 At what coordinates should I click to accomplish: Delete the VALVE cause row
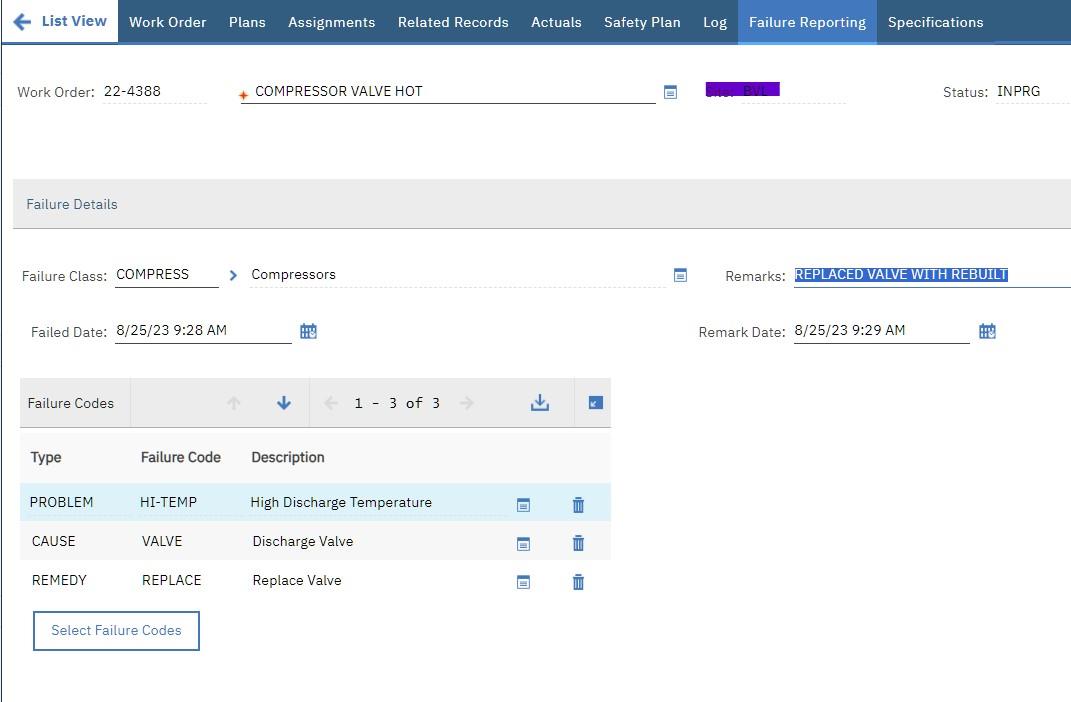click(x=578, y=543)
